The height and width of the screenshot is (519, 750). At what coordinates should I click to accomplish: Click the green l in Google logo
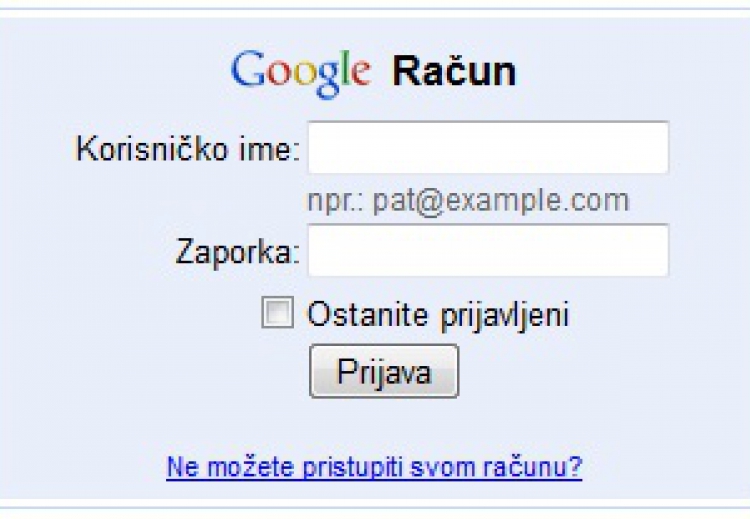346,68
